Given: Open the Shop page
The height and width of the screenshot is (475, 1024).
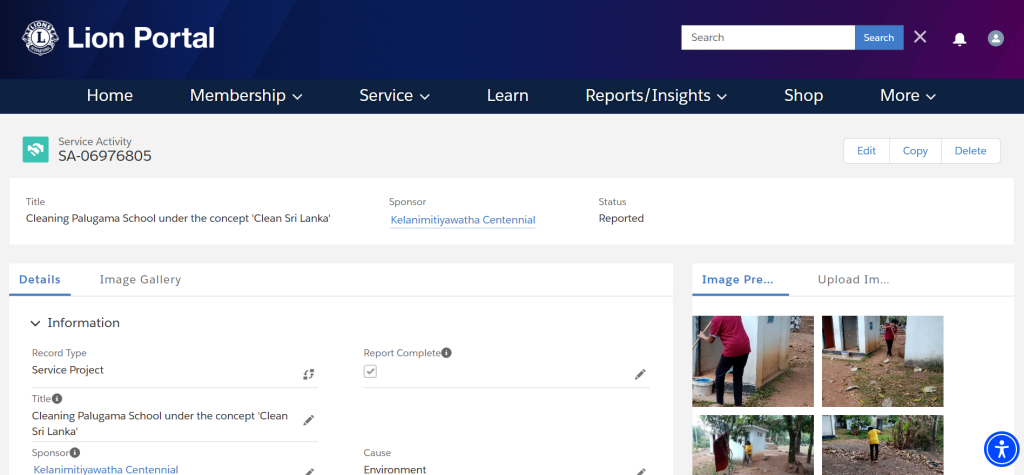Looking at the screenshot, I should (x=803, y=96).
